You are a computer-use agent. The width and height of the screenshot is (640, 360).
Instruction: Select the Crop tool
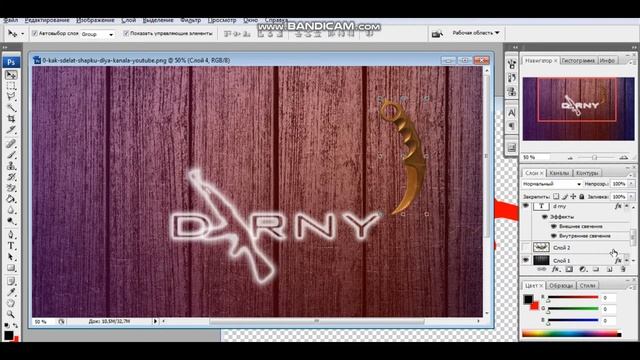click(11, 119)
